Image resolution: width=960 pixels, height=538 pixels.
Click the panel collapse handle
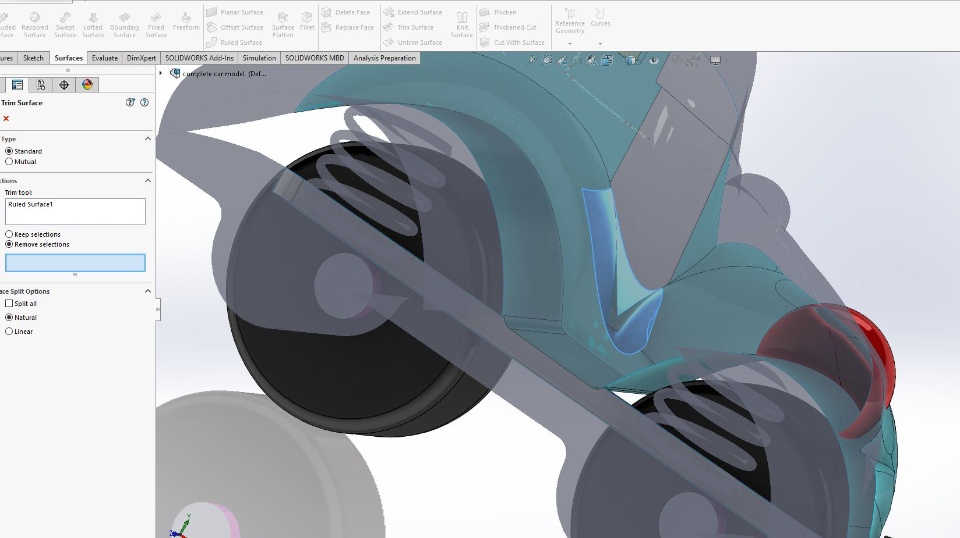tap(157, 309)
